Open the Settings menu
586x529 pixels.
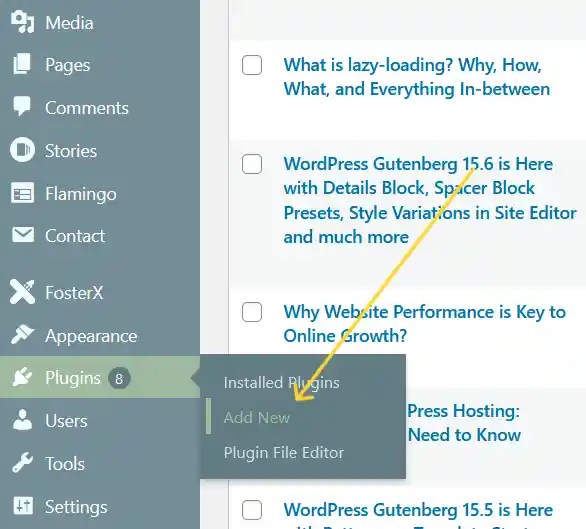(x=76, y=507)
